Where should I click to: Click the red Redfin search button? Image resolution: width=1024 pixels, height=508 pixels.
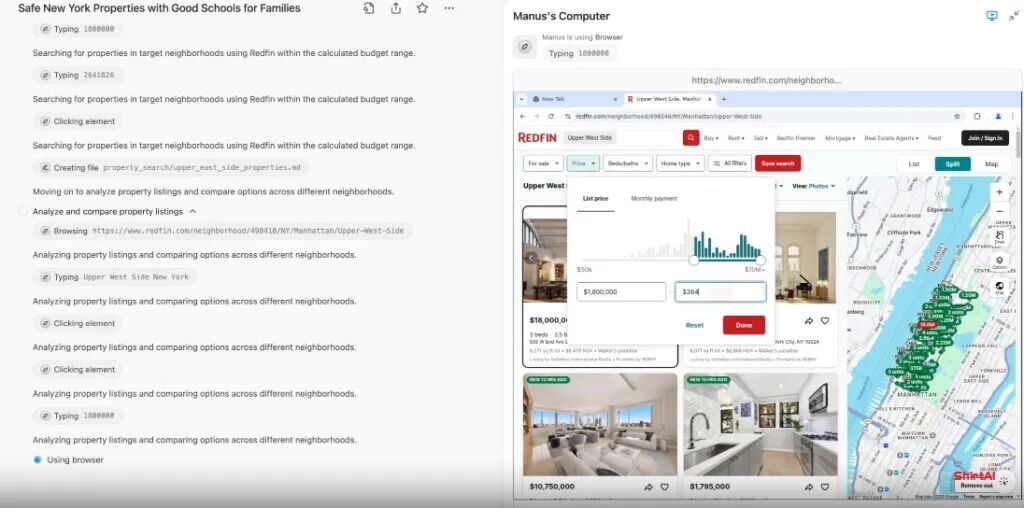pos(691,138)
